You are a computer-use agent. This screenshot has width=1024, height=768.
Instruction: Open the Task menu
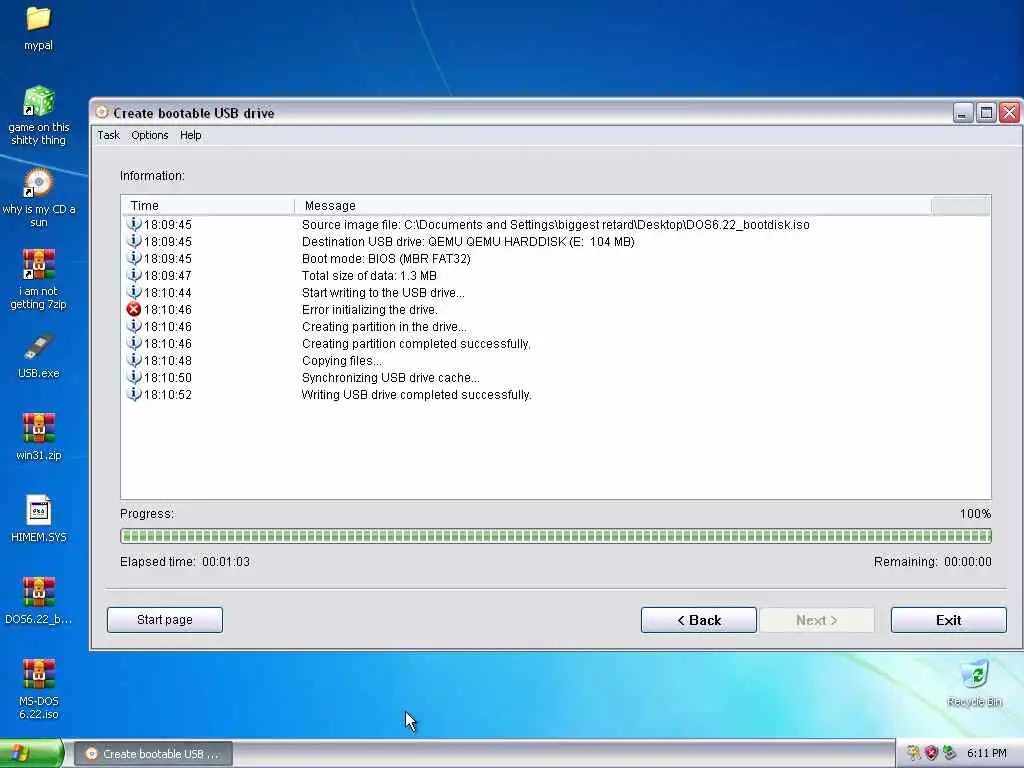pyautogui.click(x=108, y=135)
